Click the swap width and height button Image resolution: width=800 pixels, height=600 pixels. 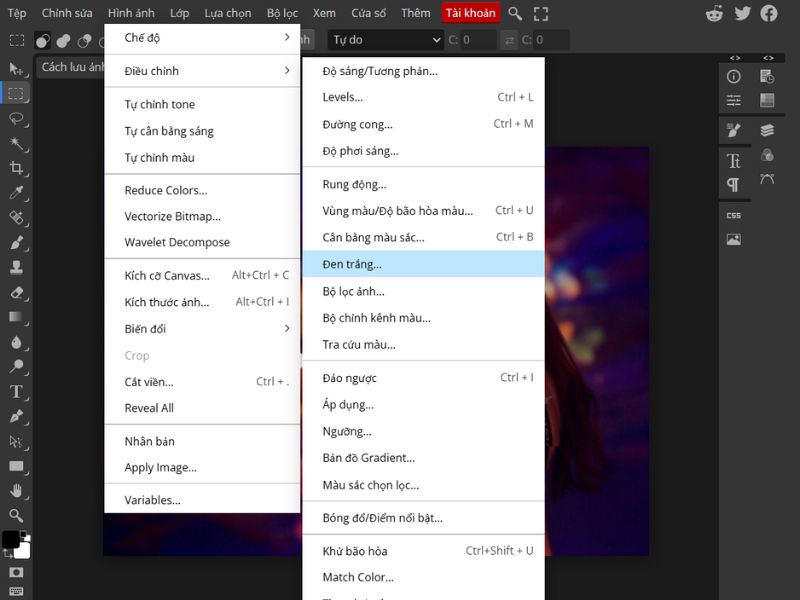coord(509,40)
